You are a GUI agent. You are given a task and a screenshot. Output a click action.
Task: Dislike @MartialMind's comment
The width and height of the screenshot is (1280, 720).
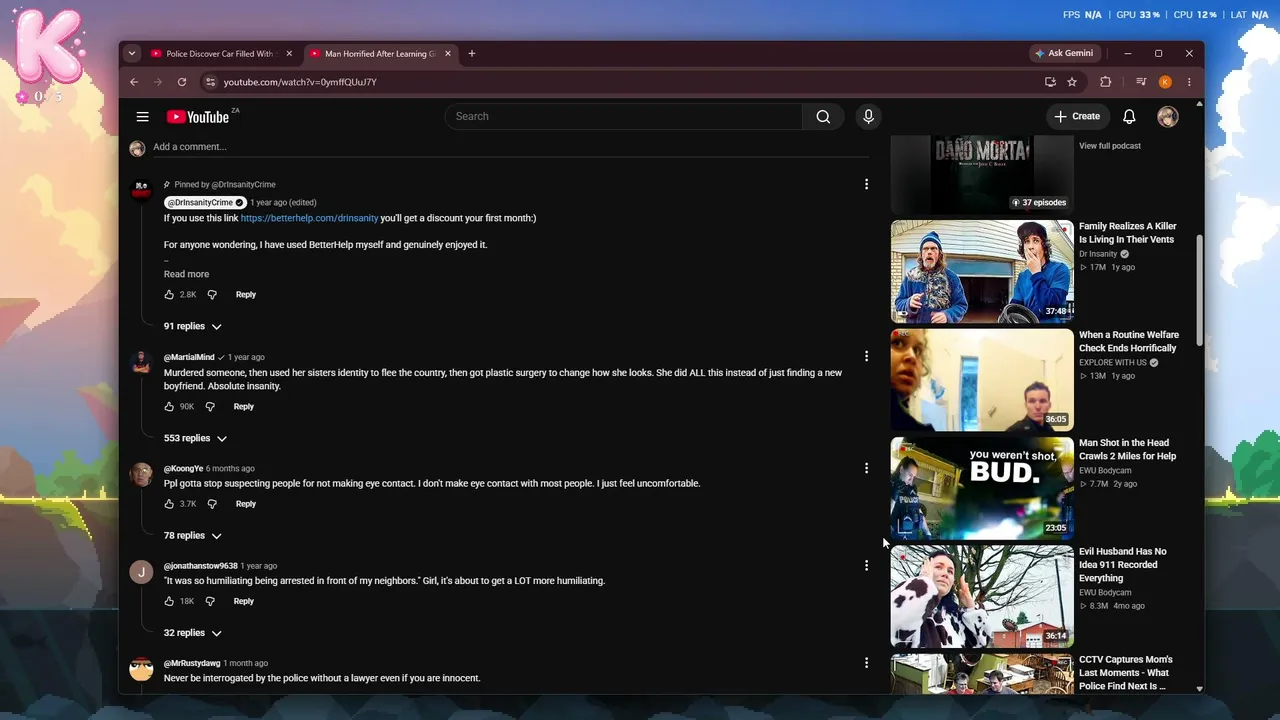pos(210,407)
